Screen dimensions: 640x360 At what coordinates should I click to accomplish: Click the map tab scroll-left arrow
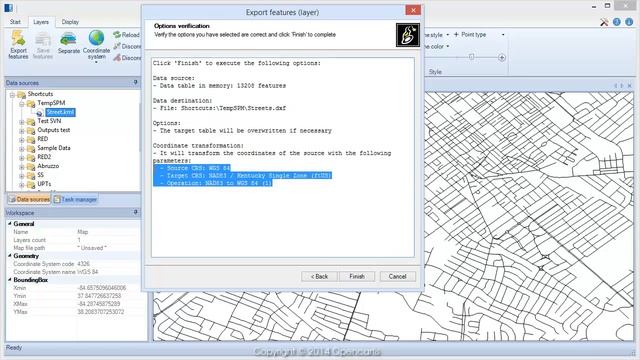(615, 86)
